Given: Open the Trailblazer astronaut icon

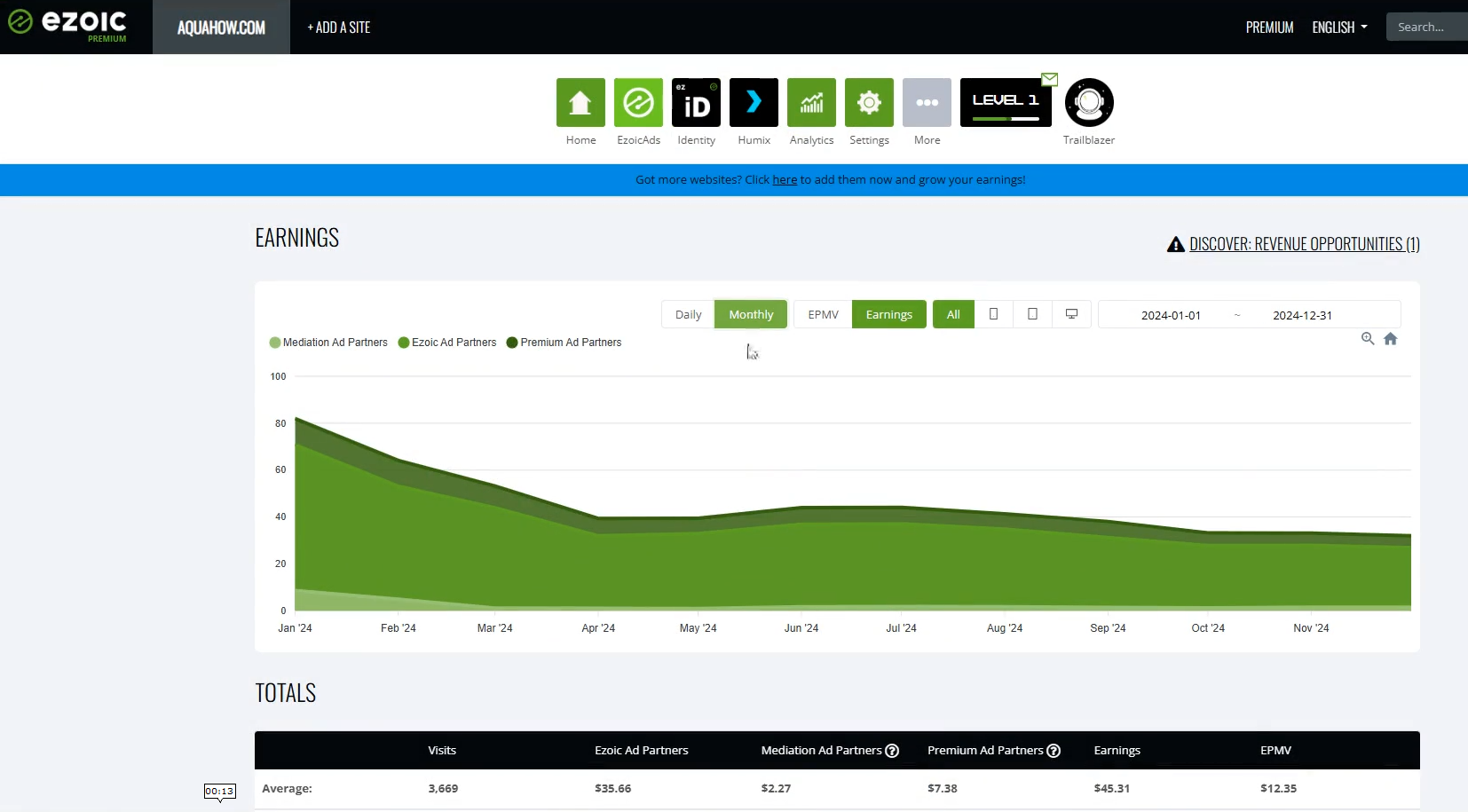Looking at the screenshot, I should tap(1089, 102).
